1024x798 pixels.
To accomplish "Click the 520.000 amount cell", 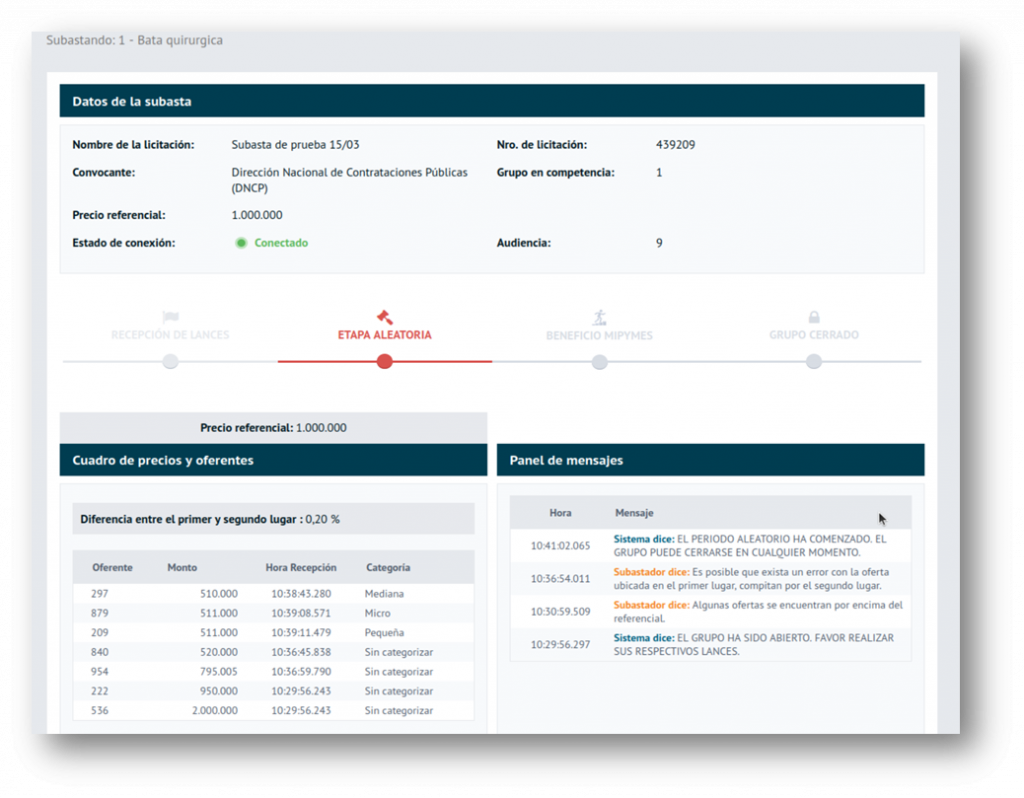I will pyautogui.click(x=219, y=652).
